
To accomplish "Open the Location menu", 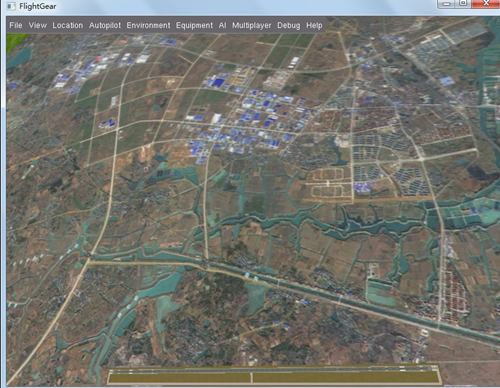I will point(68,25).
